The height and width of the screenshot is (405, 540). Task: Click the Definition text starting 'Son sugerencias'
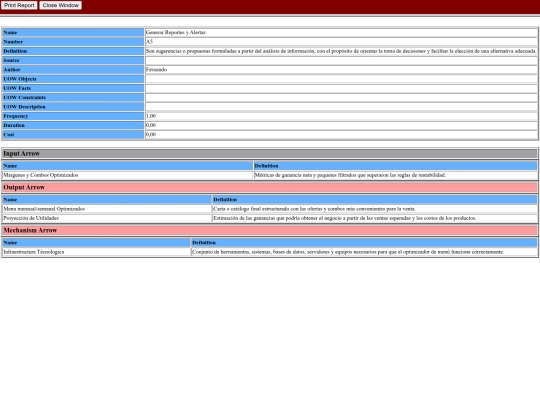(x=341, y=51)
